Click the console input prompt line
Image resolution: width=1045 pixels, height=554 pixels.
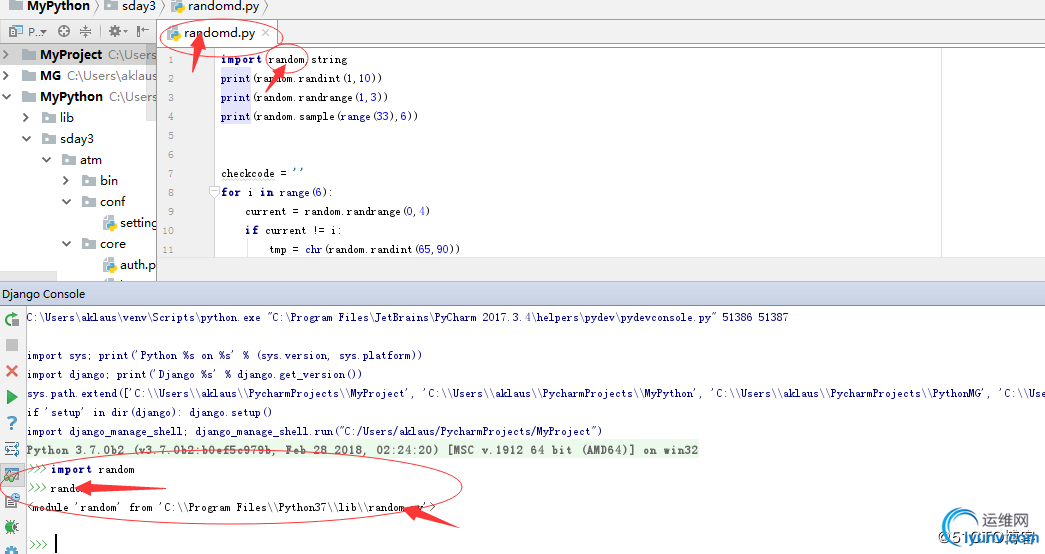click(300, 543)
